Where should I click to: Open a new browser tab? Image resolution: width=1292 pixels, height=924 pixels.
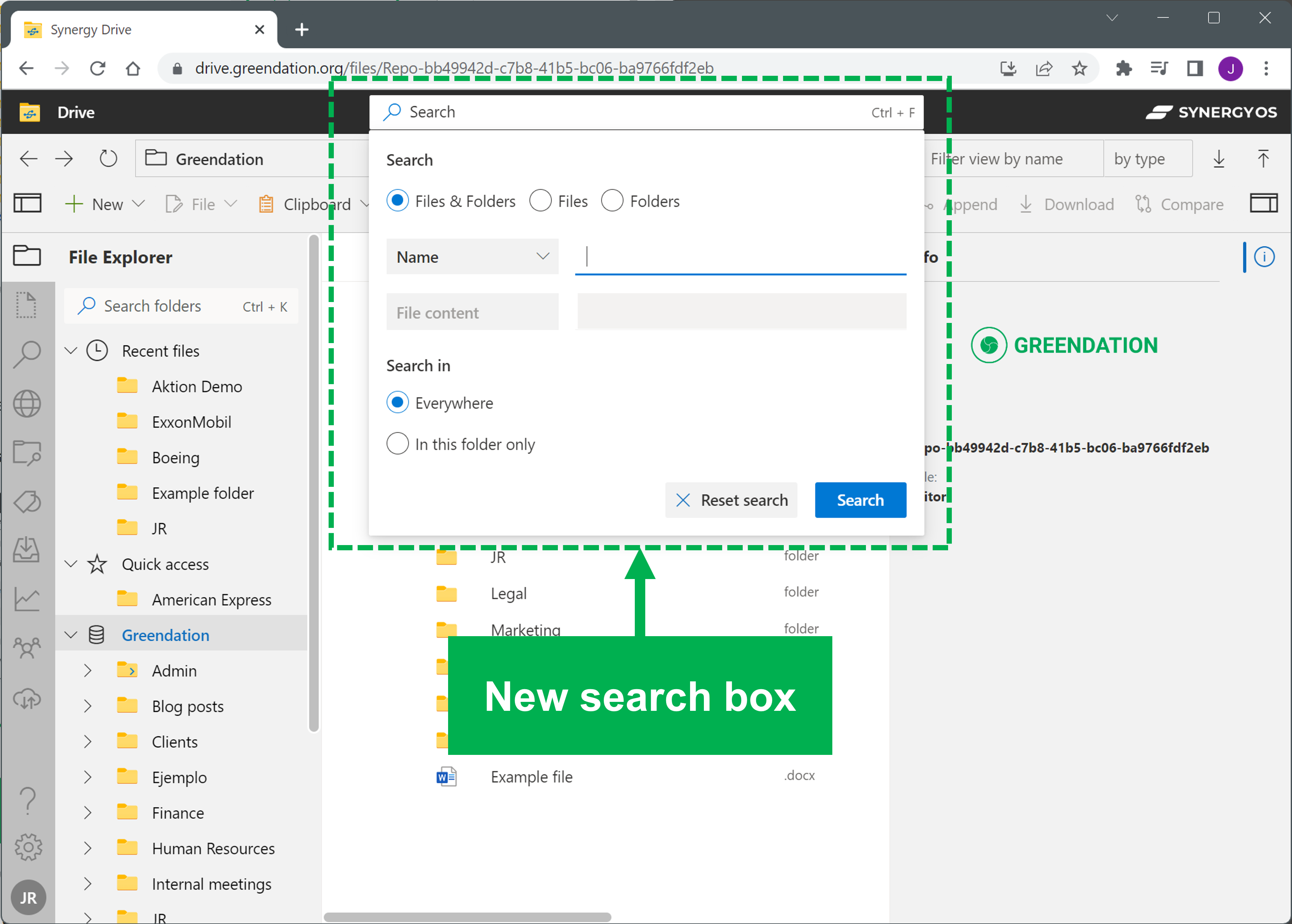(302, 29)
